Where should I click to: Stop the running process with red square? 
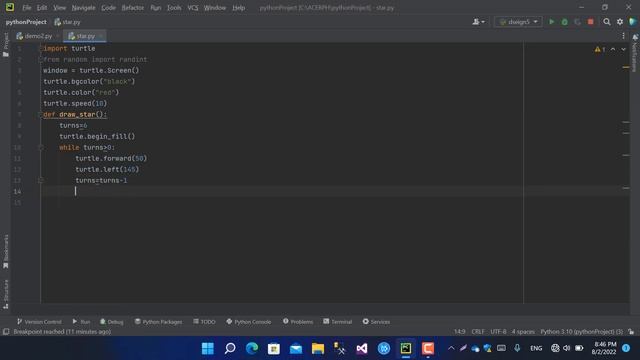pos(591,22)
